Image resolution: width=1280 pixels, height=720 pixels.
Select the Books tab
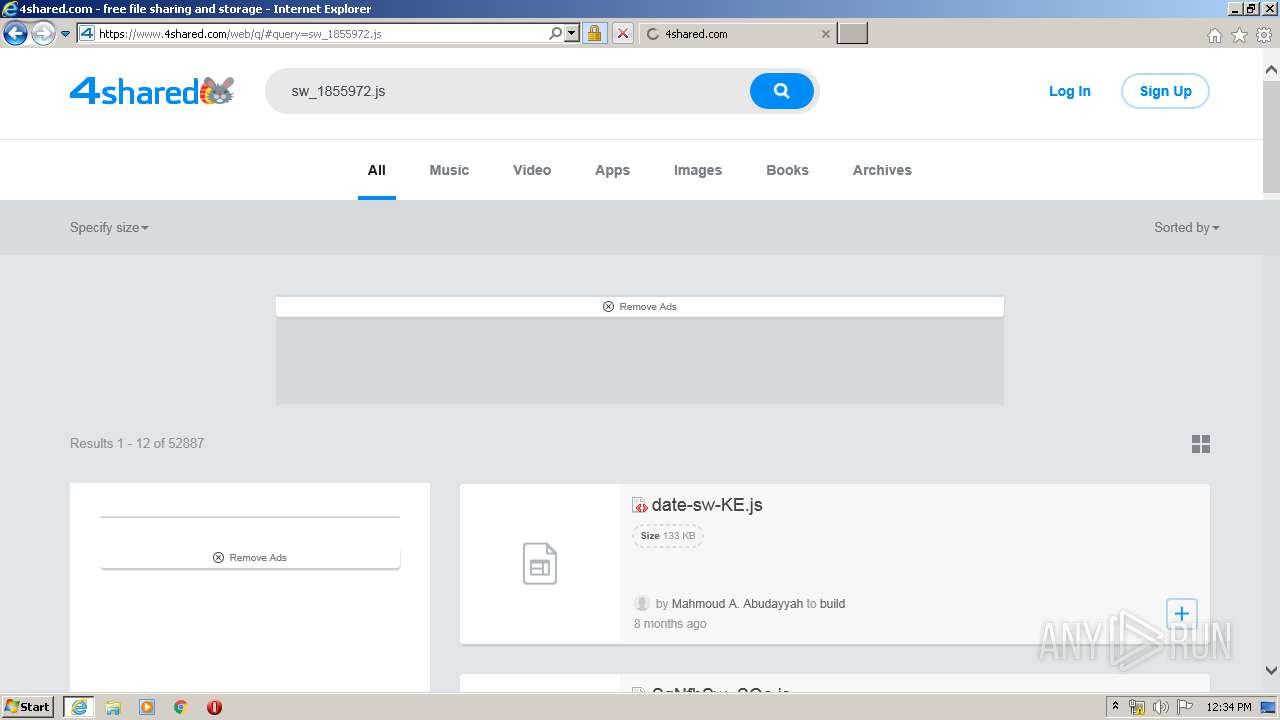tap(787, 170)
